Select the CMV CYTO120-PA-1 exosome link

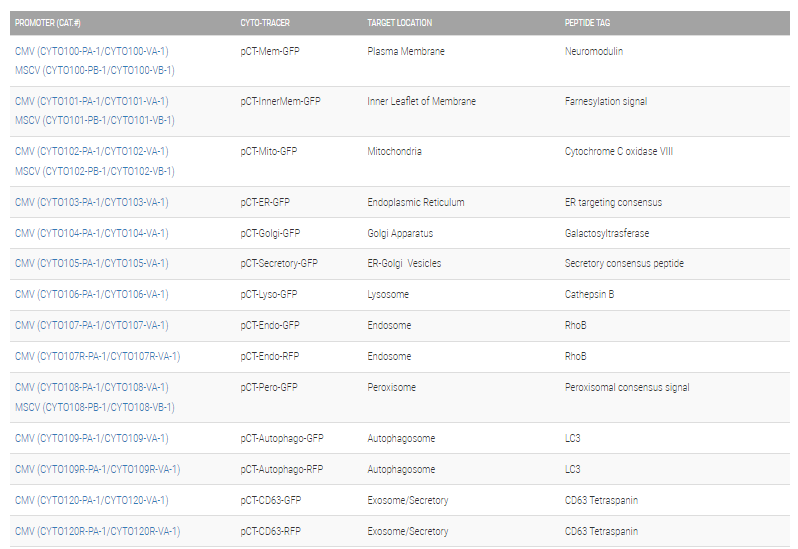tap(92, 500)
